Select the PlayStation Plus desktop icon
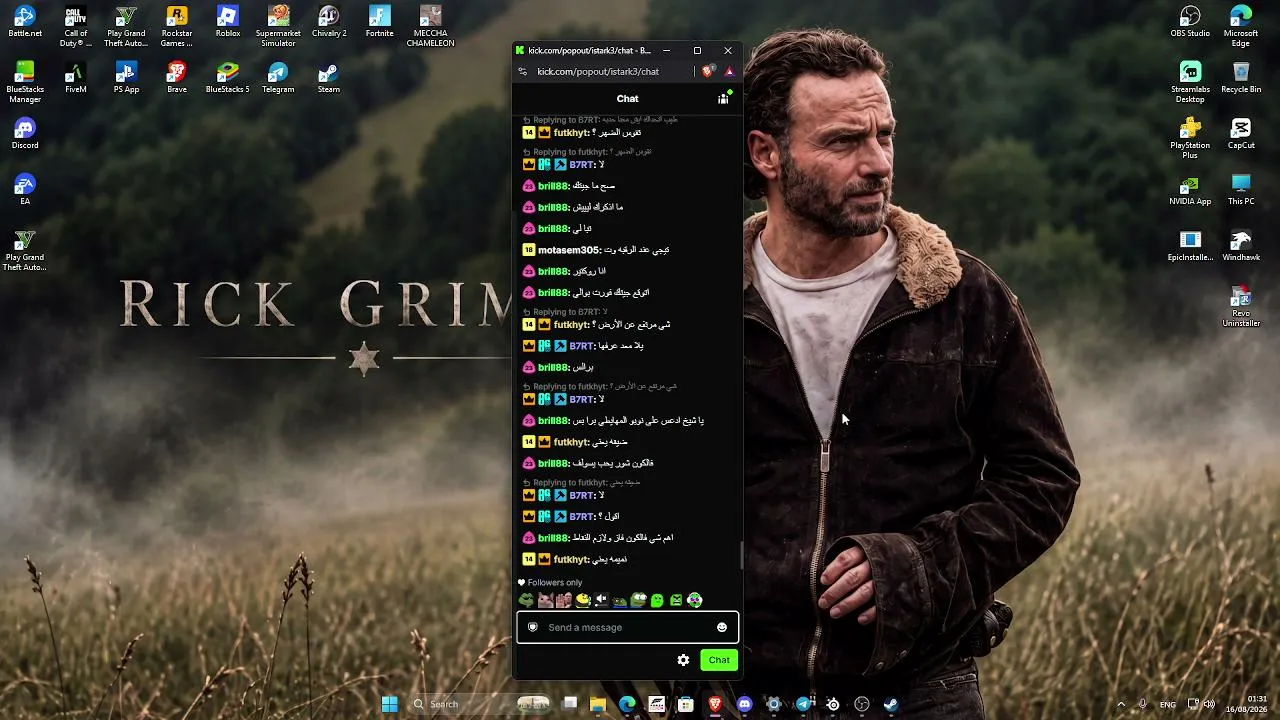The width and height of the screenshot is (1280, 720). [1190, 139]
